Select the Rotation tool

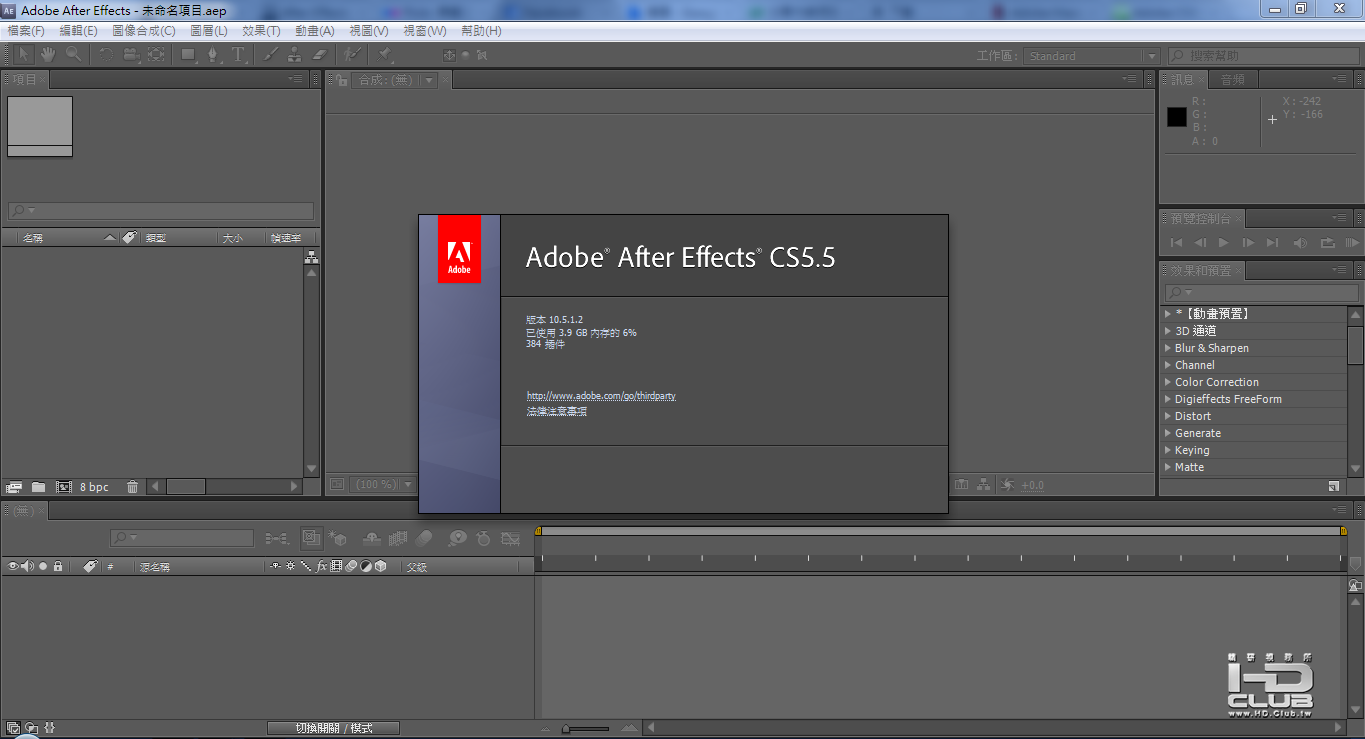tap(106, 55)
